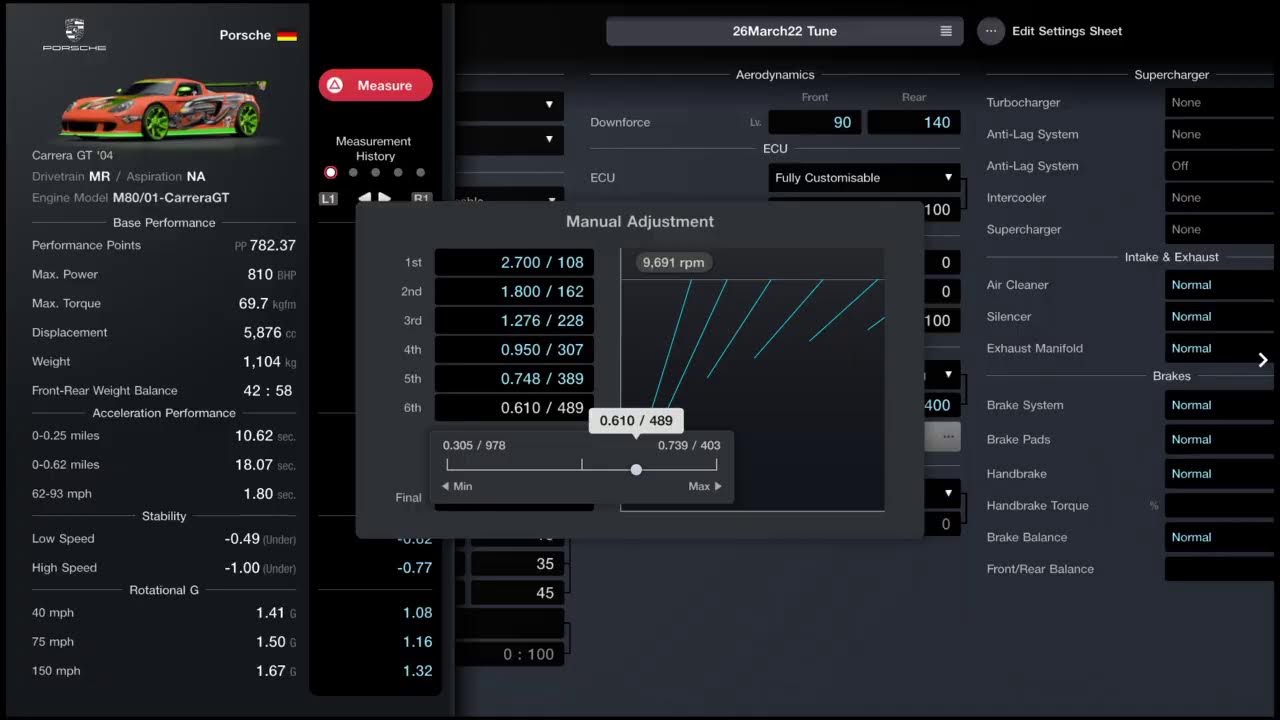Click the 0.610 / 489 slider tooltip
Screen dimensions: 1280x720
pos(636,420)
